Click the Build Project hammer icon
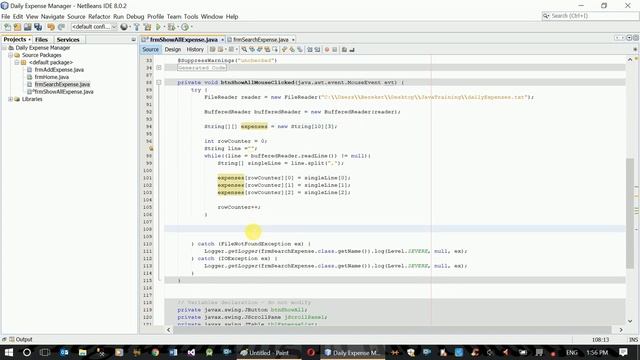This screenshot has height=360, width=640. click(x=136, y=27)
